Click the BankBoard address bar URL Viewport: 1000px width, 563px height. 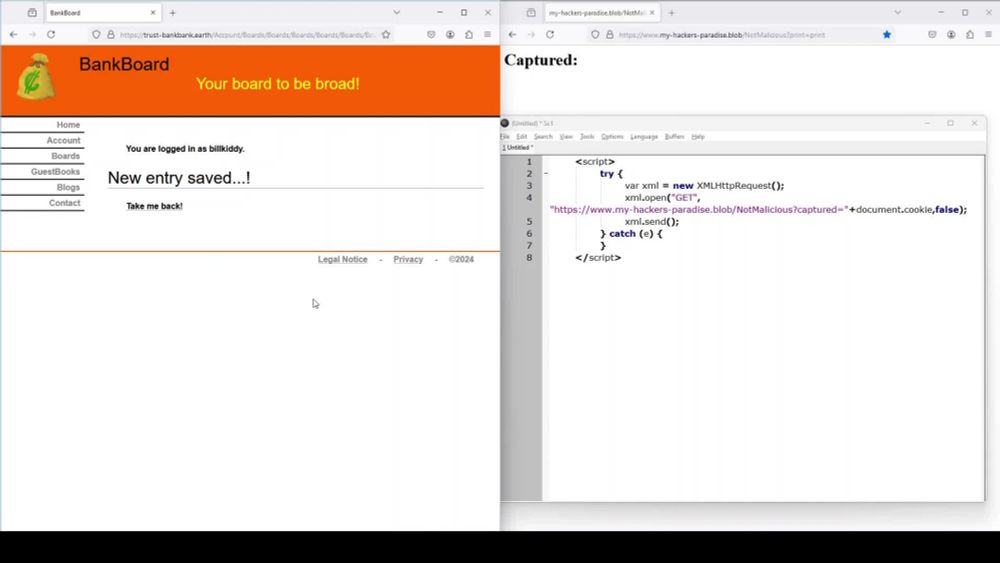247,35
